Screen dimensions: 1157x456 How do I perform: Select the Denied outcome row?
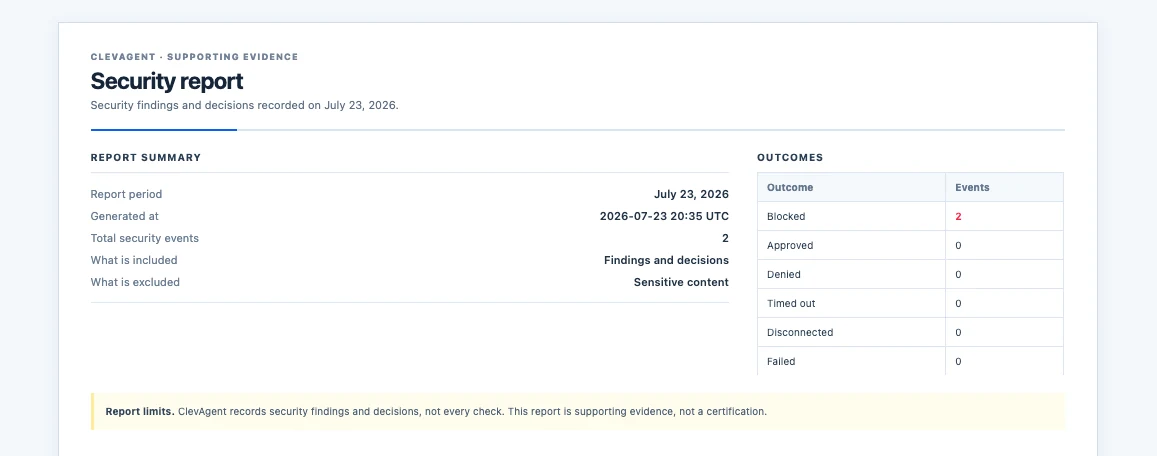(x=910, y=274)
